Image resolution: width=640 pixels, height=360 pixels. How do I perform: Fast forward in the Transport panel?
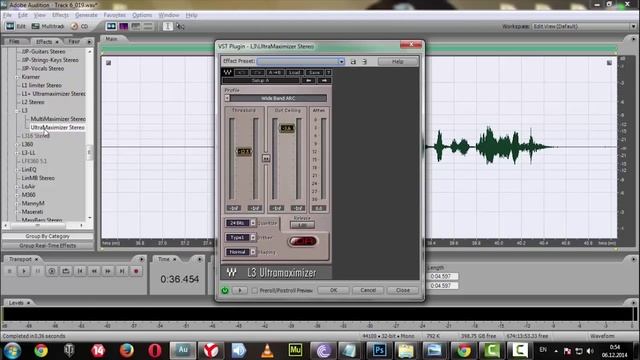click(x=108, y=271)
